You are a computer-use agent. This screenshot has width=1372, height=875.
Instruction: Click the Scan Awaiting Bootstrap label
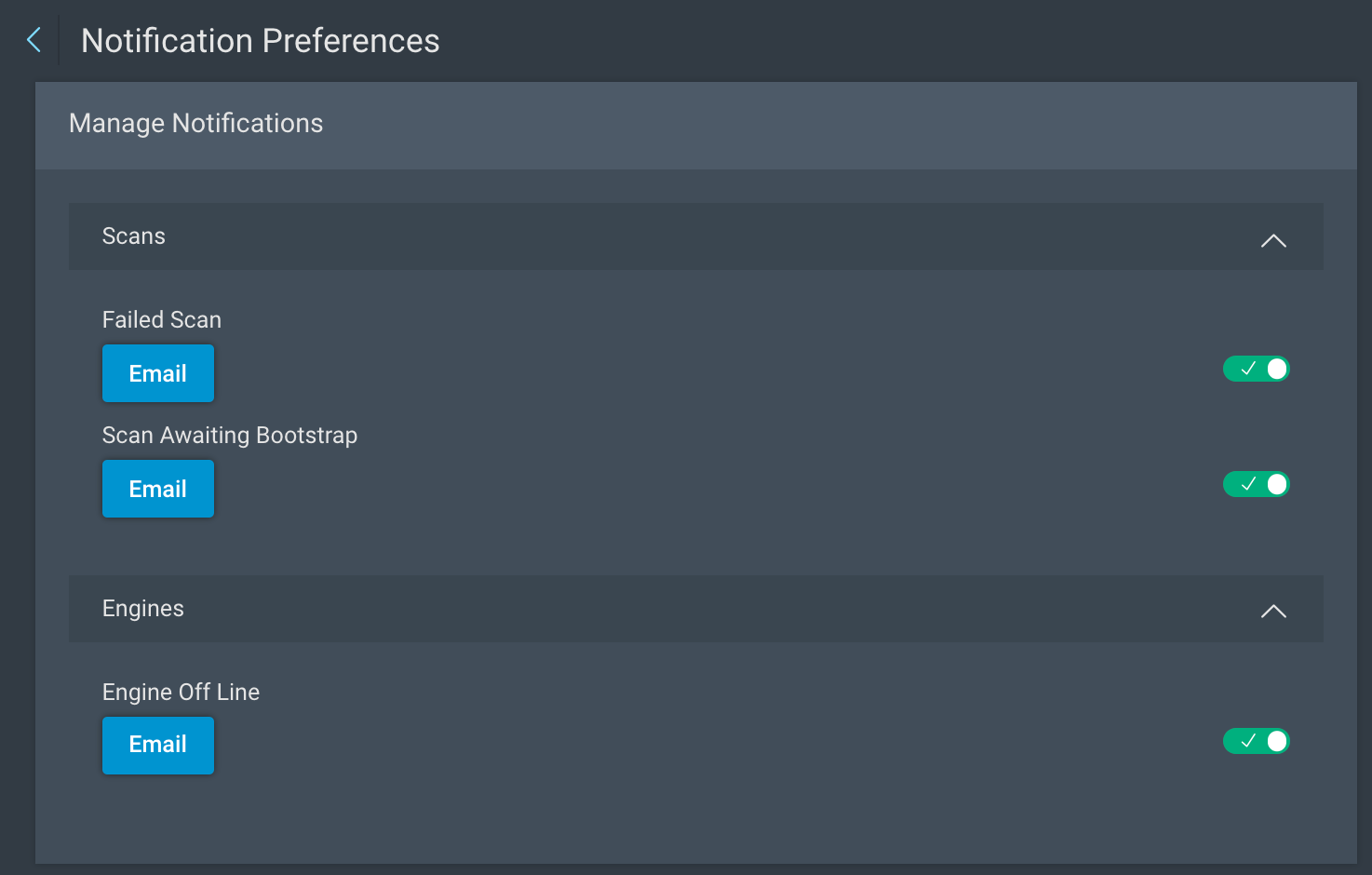pyautogui.click(x=230, y=436)
